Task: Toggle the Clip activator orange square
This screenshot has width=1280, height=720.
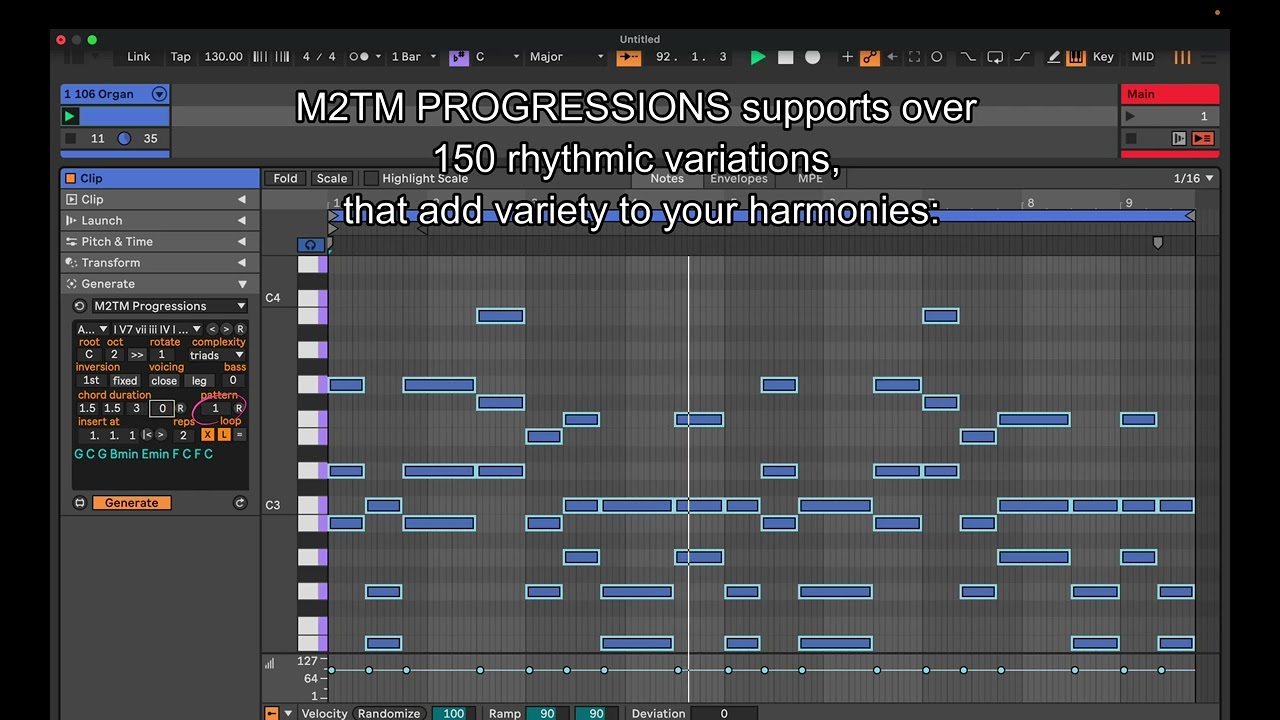Action: pyautogui.click(x=70, y=178)
